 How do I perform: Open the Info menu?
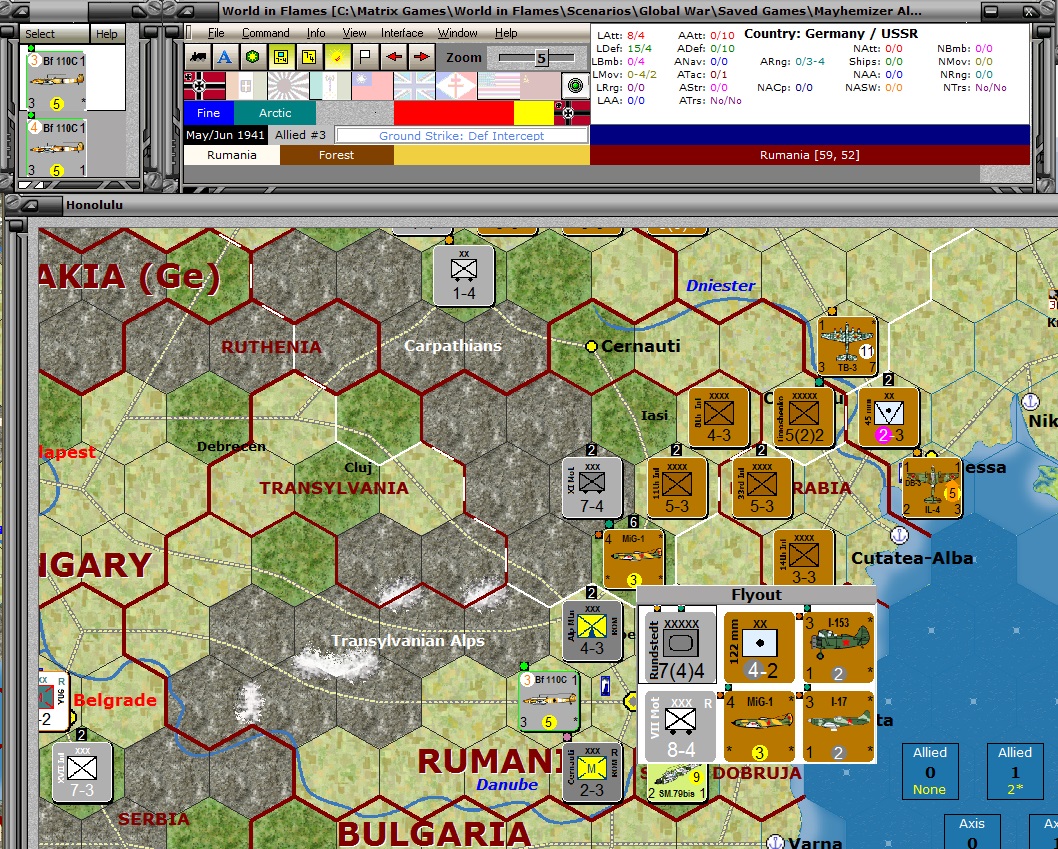point(316,33)
